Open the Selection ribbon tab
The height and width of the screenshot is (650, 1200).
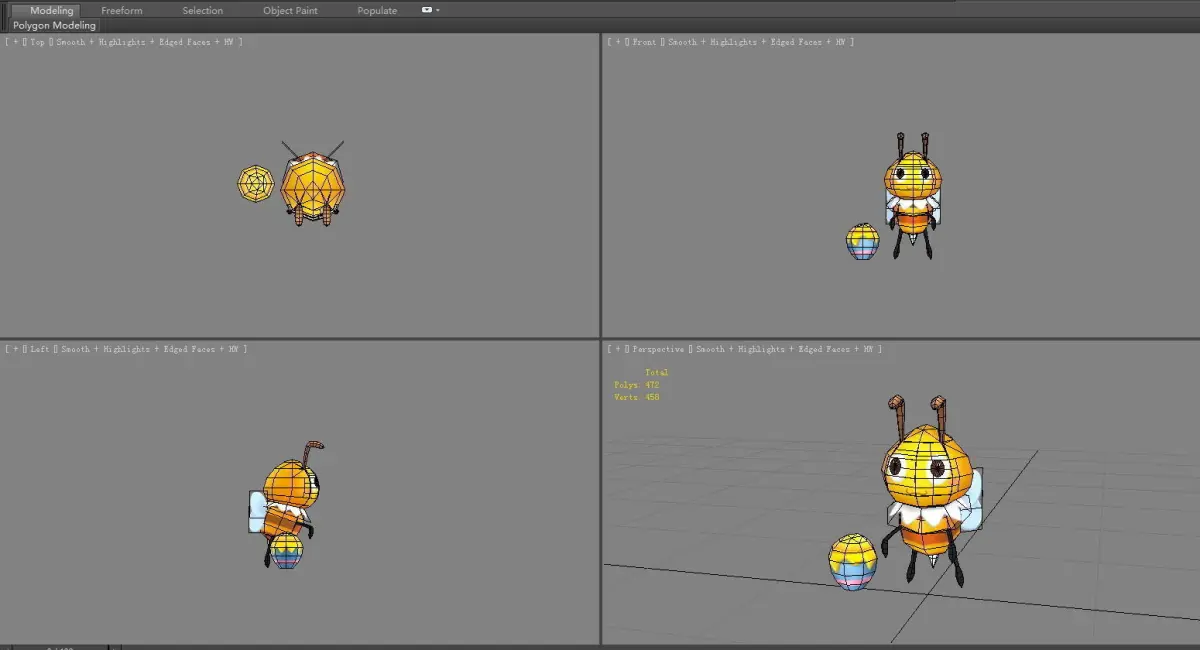202,10
